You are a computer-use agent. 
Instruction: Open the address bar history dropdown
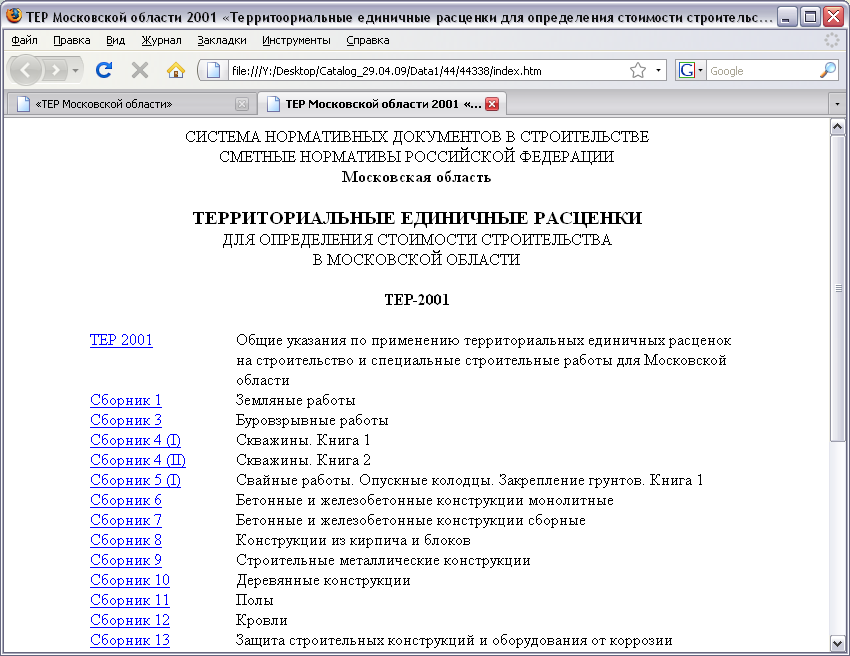pyautogui.click(x=658, y=70)
